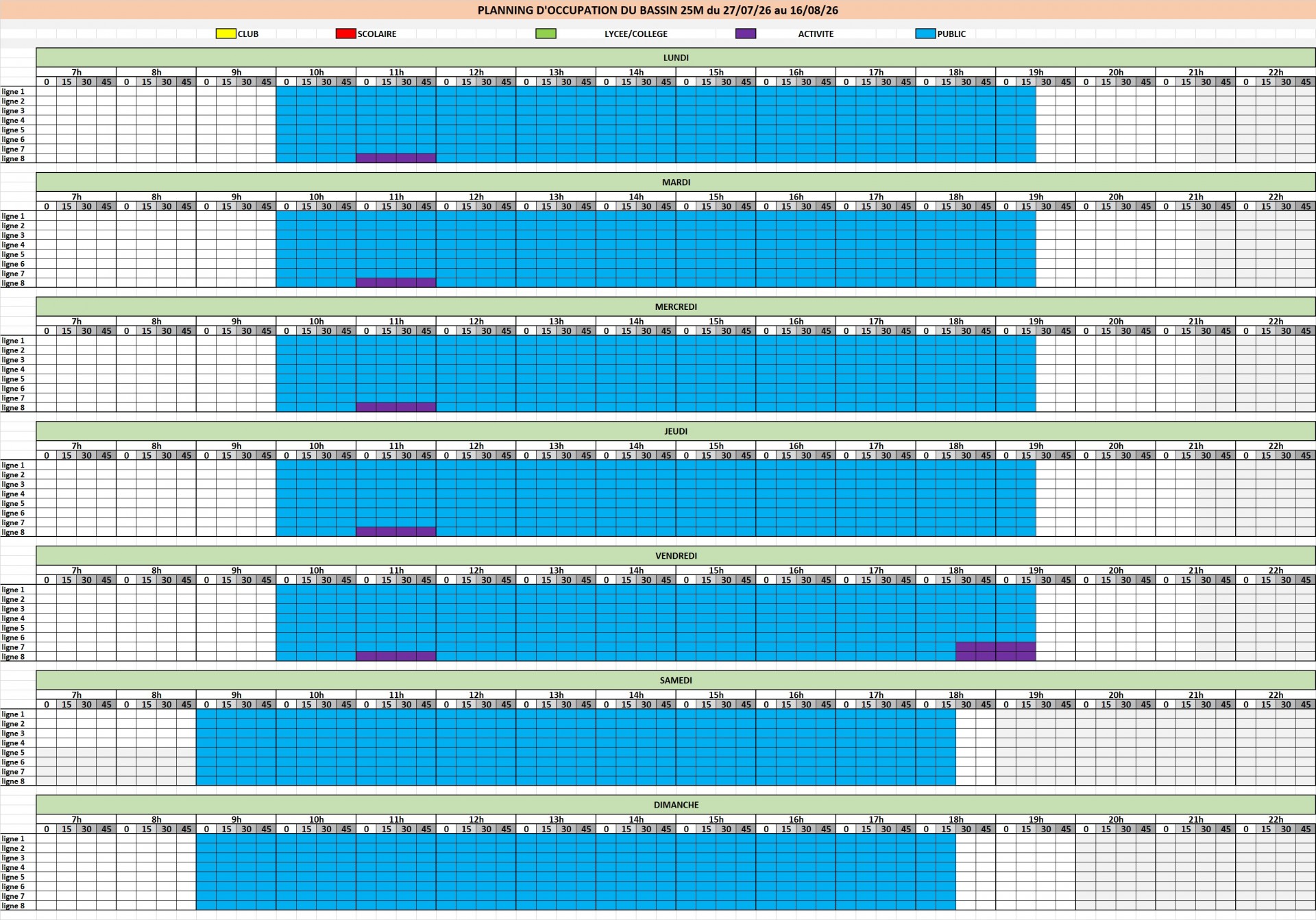Viewport: 1316px width, 920px height.
Task: Select the '7h' hour header under LUNDI
Action: 77,72
